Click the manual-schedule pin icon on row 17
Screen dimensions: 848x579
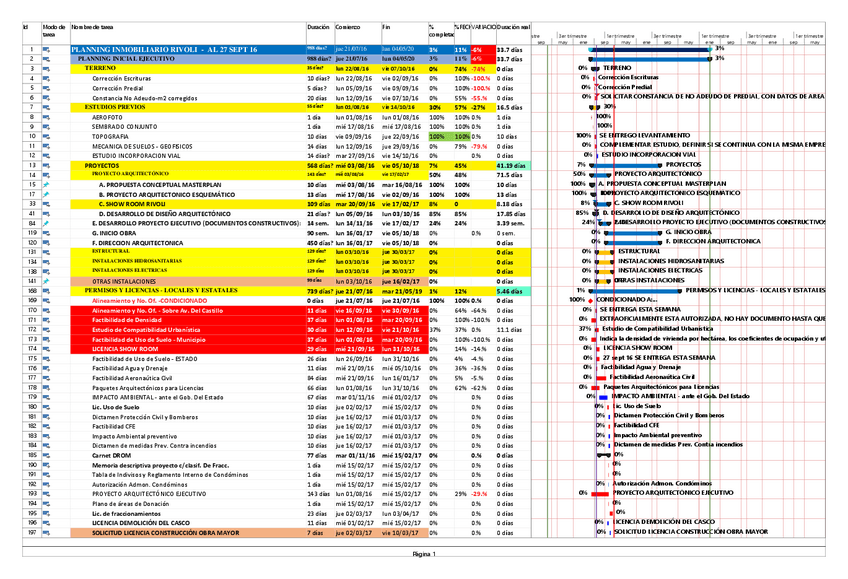(47, 194)
